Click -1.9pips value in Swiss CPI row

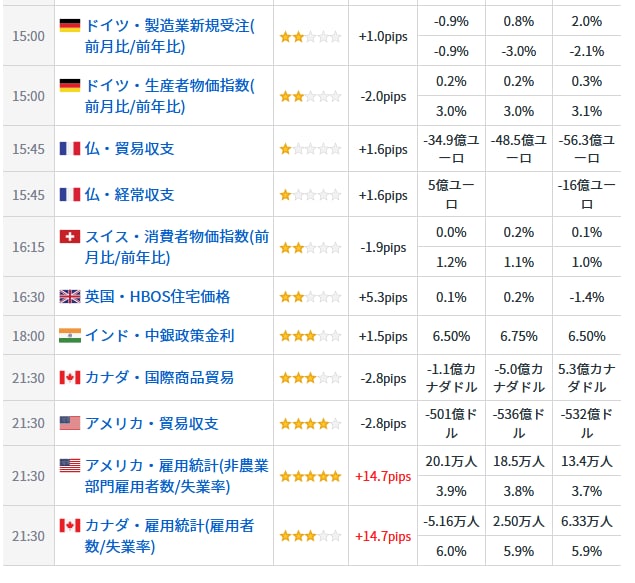[x=383, y=247]
